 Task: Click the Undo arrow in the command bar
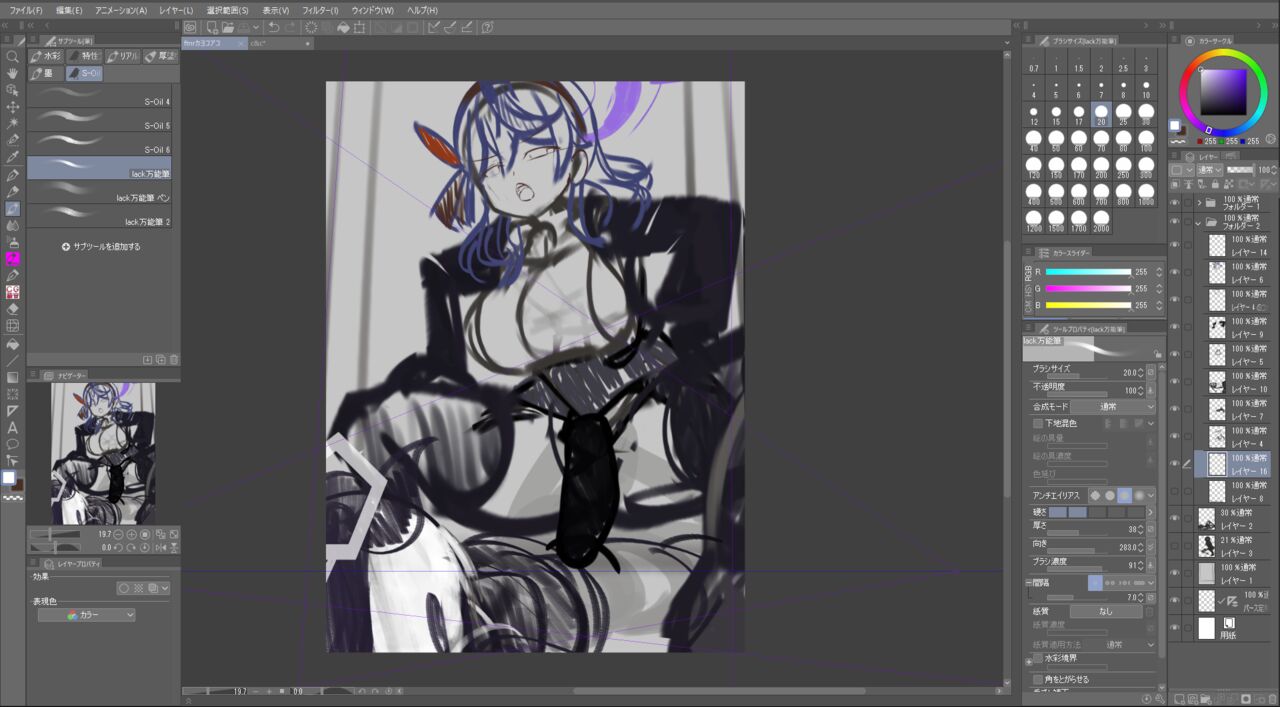pyautogui.click(x=273, y=27)
